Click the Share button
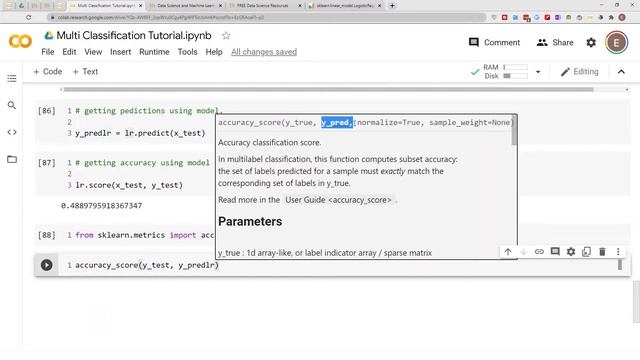640x360 pixels. 555,42
